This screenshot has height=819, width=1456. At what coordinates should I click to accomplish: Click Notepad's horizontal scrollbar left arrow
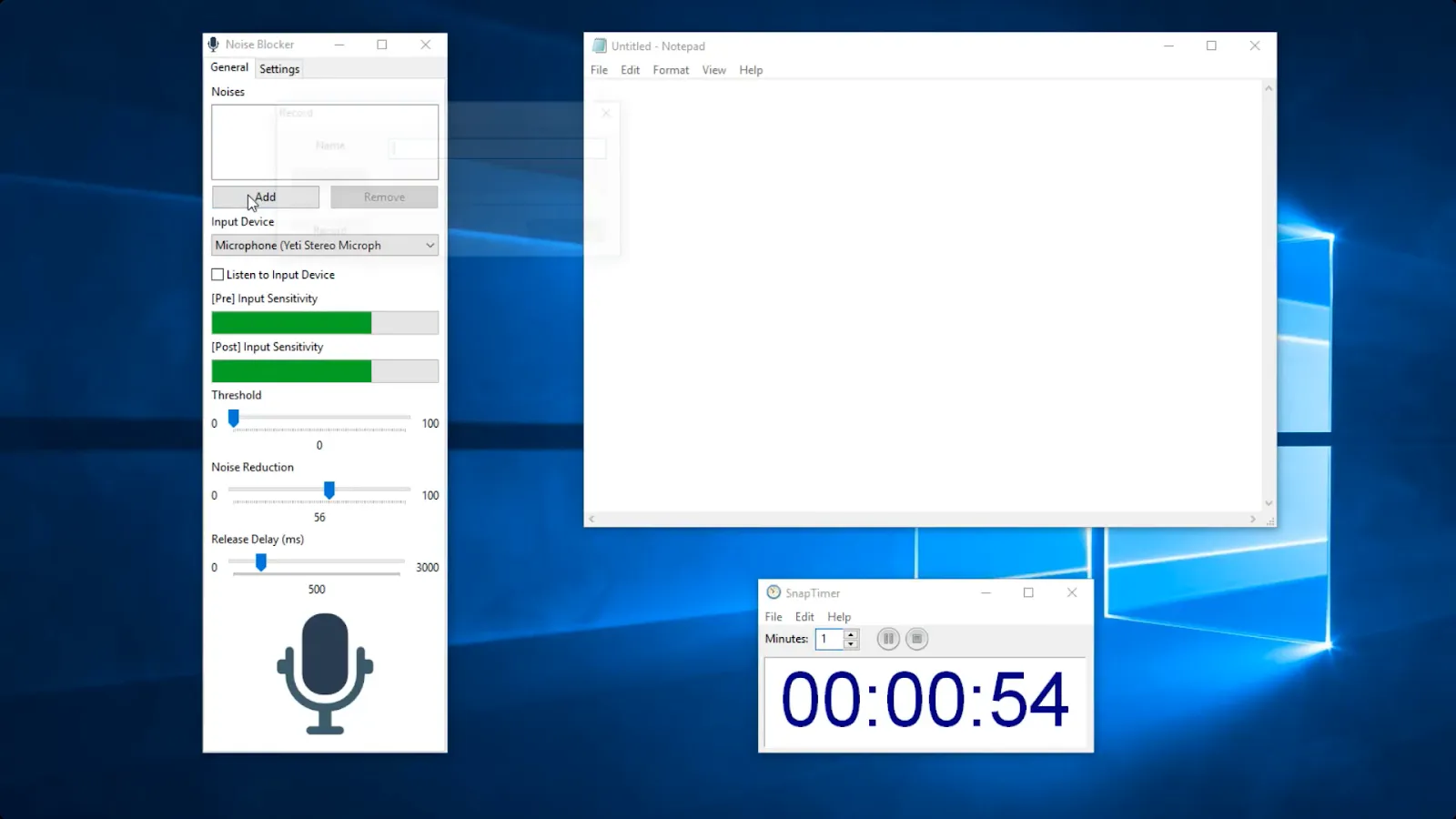[x=591, y=519]
